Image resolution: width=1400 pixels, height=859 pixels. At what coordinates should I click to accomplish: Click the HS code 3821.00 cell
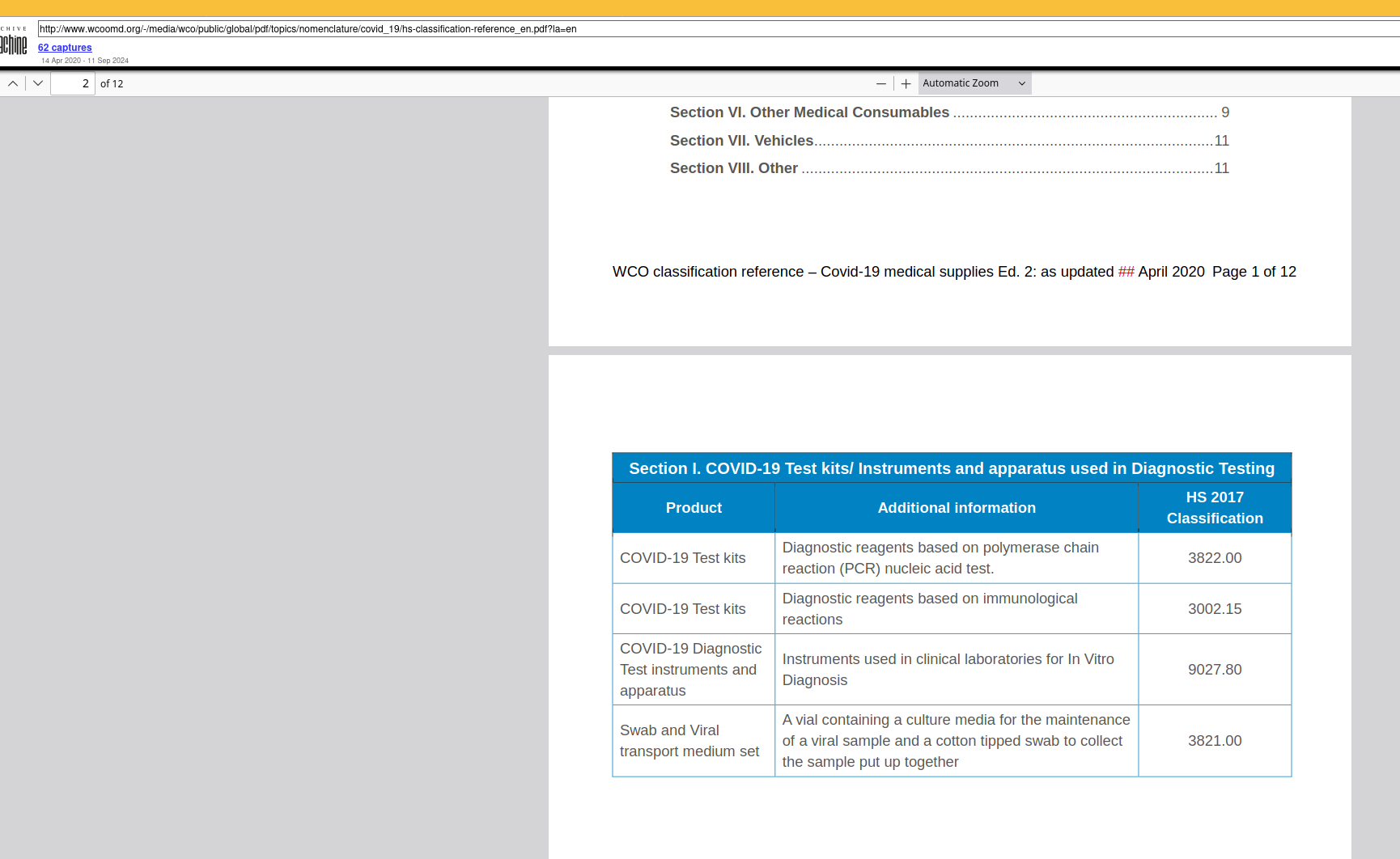(x=1215, y=741)
